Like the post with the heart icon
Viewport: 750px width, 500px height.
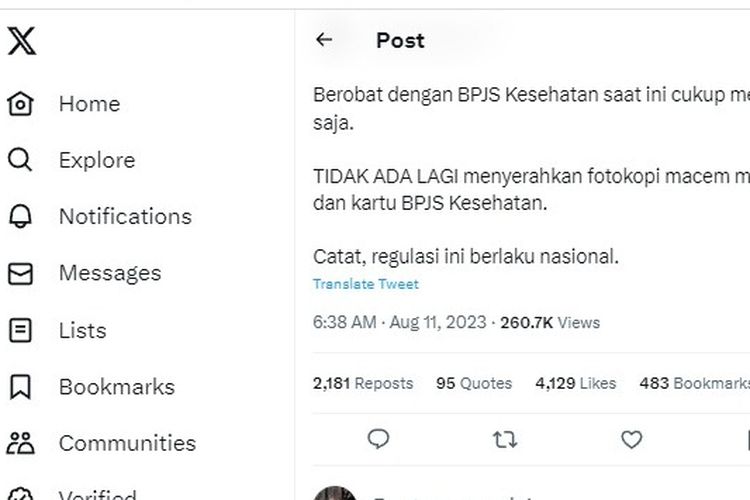(631, 438)
